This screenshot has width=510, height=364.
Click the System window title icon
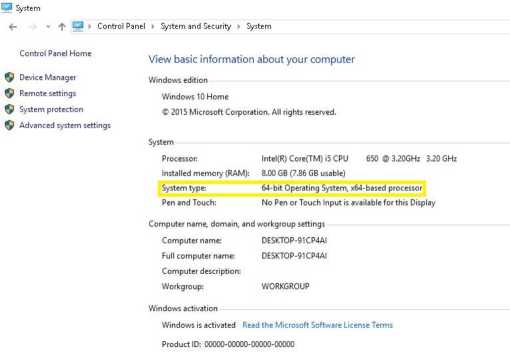(6, 8)
